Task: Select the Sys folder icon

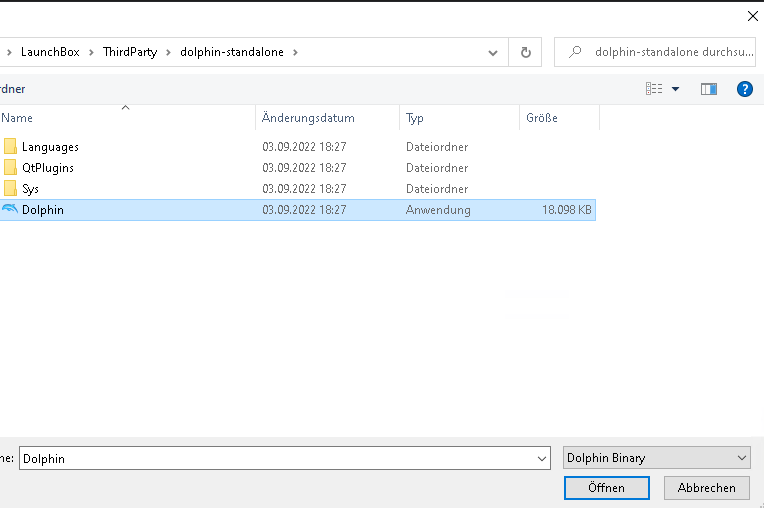Action: (10, 189)
